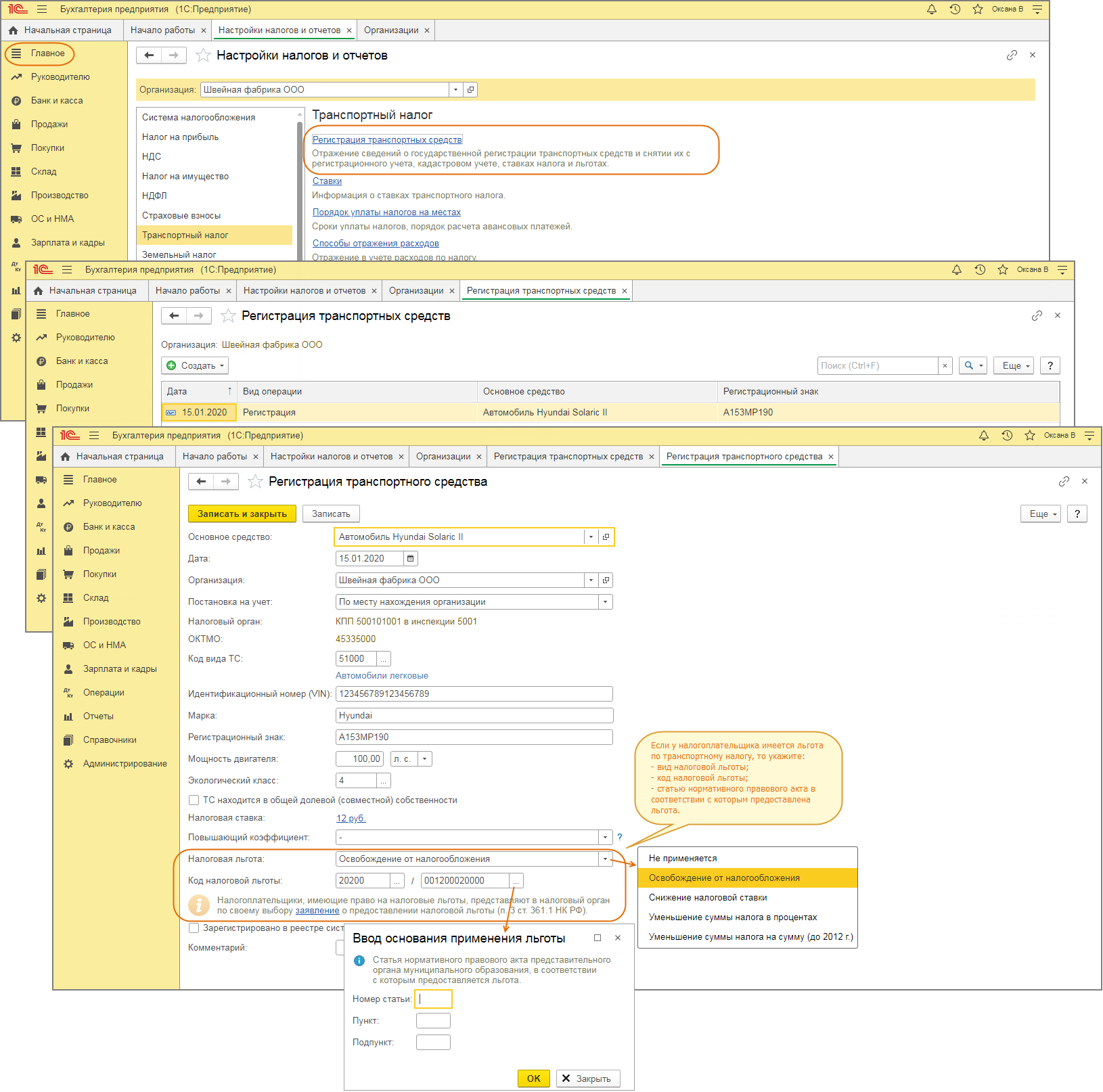Open Администрирование section in front window sidebar
1103x1092 pixels.
(125, 764)
